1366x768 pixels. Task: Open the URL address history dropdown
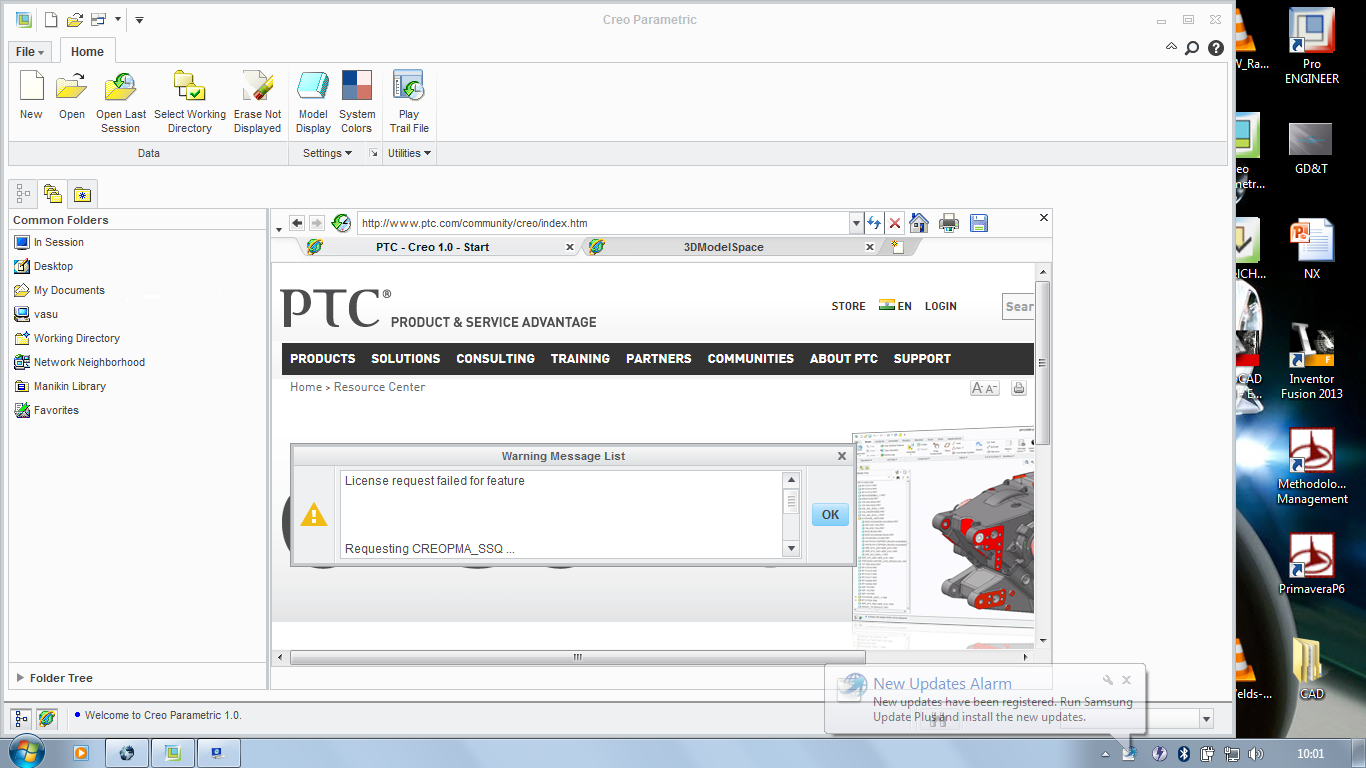[x=856, y=223]
